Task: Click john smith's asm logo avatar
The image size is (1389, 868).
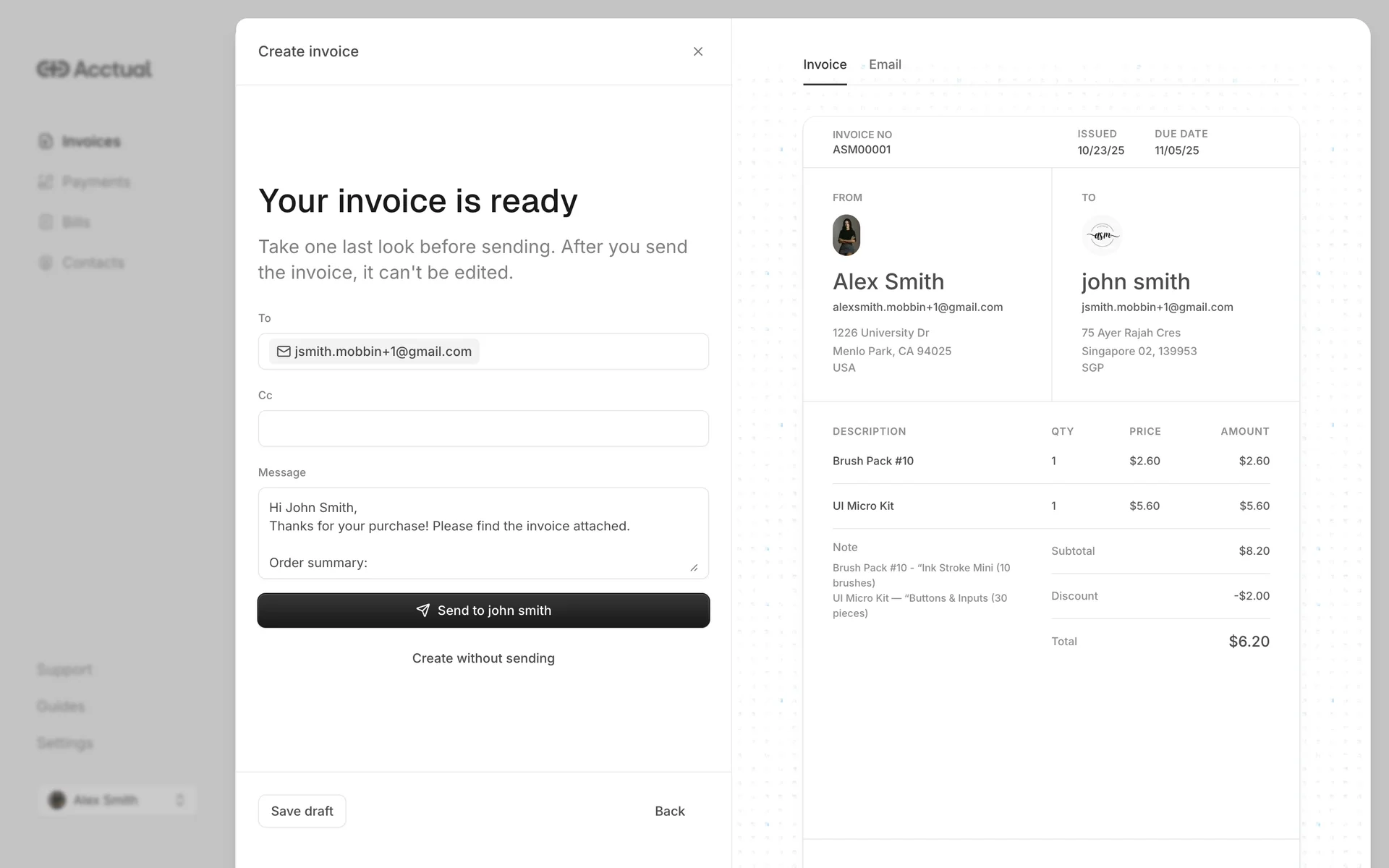Action: click(x=1102, y=235)
